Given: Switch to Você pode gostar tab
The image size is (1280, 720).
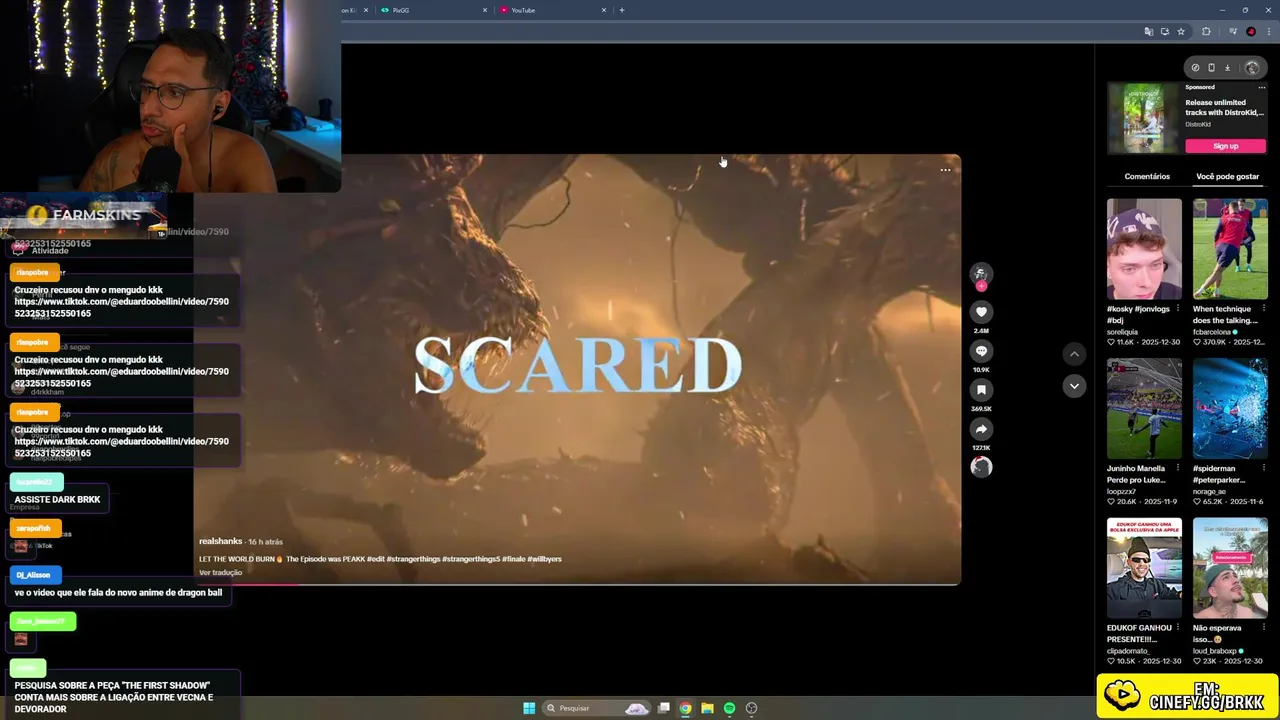Looking at the screenshot, I should 1227,176.
